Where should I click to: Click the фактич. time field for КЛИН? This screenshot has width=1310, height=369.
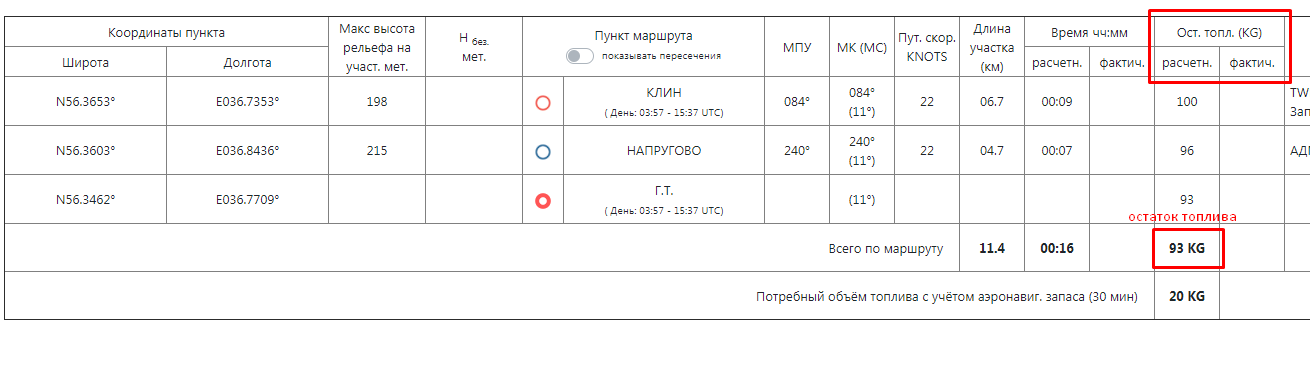1121,102
